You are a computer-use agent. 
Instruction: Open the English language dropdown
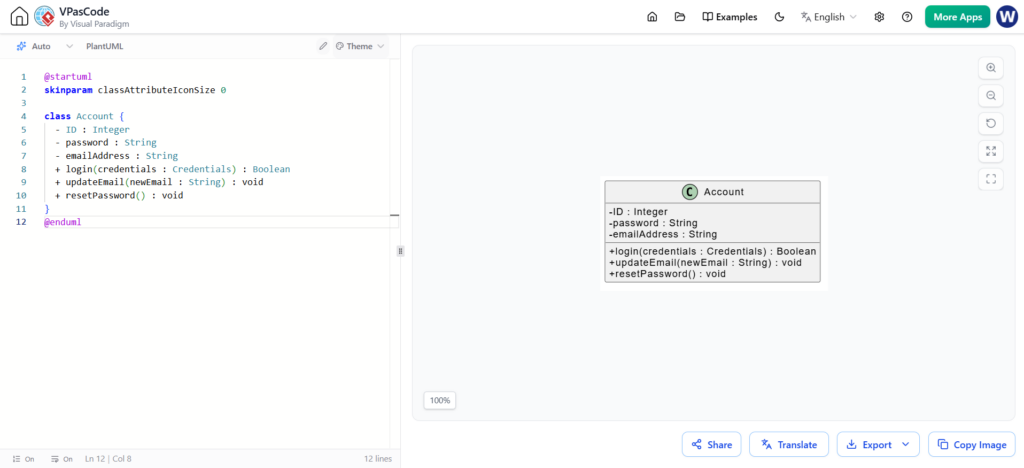[x=829, y=17]
